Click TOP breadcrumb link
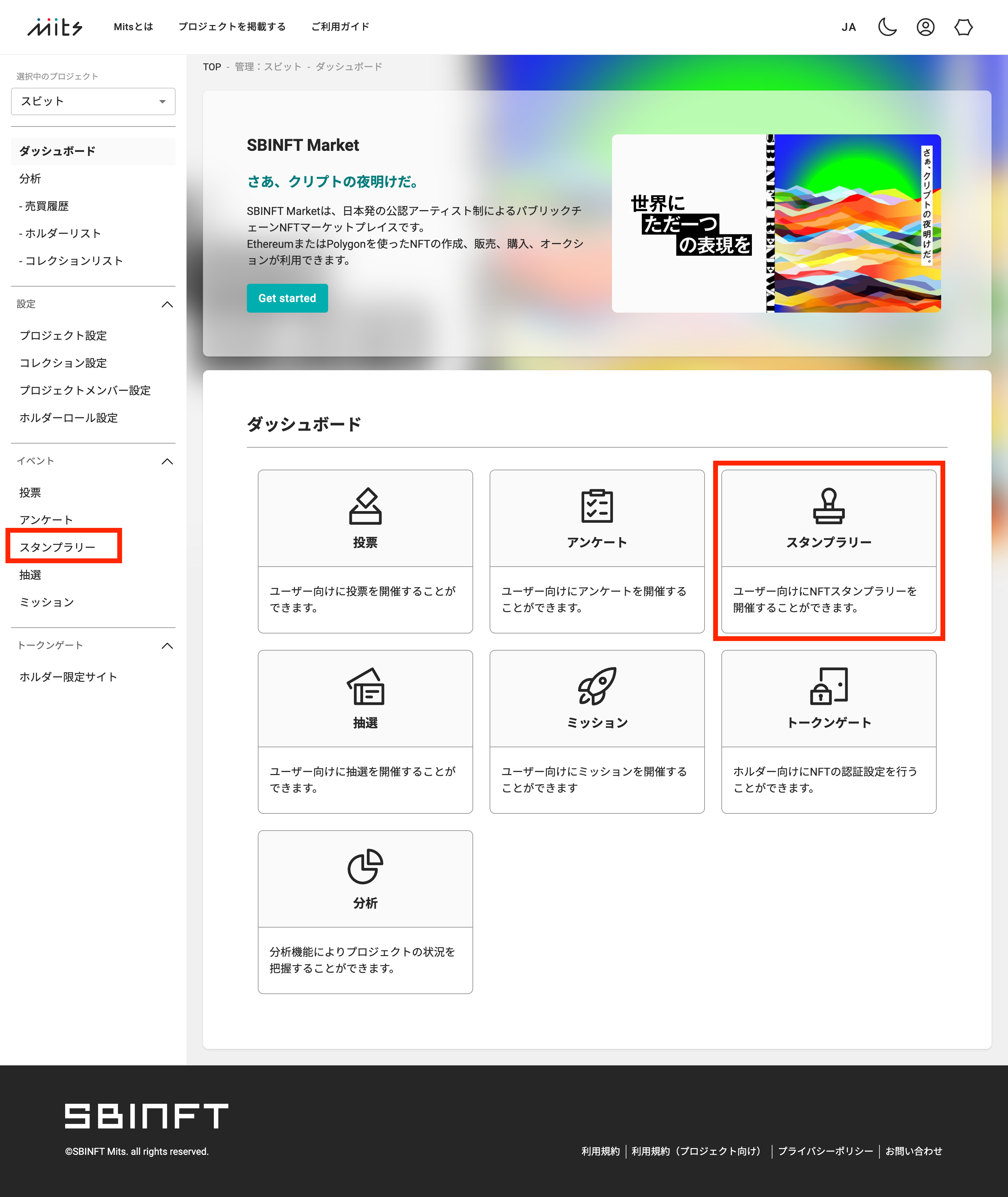Viewport: 1008px width, 1197px height. [x=212, y=67]
